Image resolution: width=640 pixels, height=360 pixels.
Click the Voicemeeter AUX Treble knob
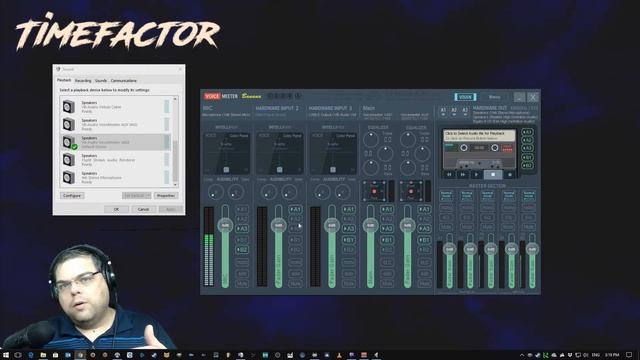pos(408,140)
